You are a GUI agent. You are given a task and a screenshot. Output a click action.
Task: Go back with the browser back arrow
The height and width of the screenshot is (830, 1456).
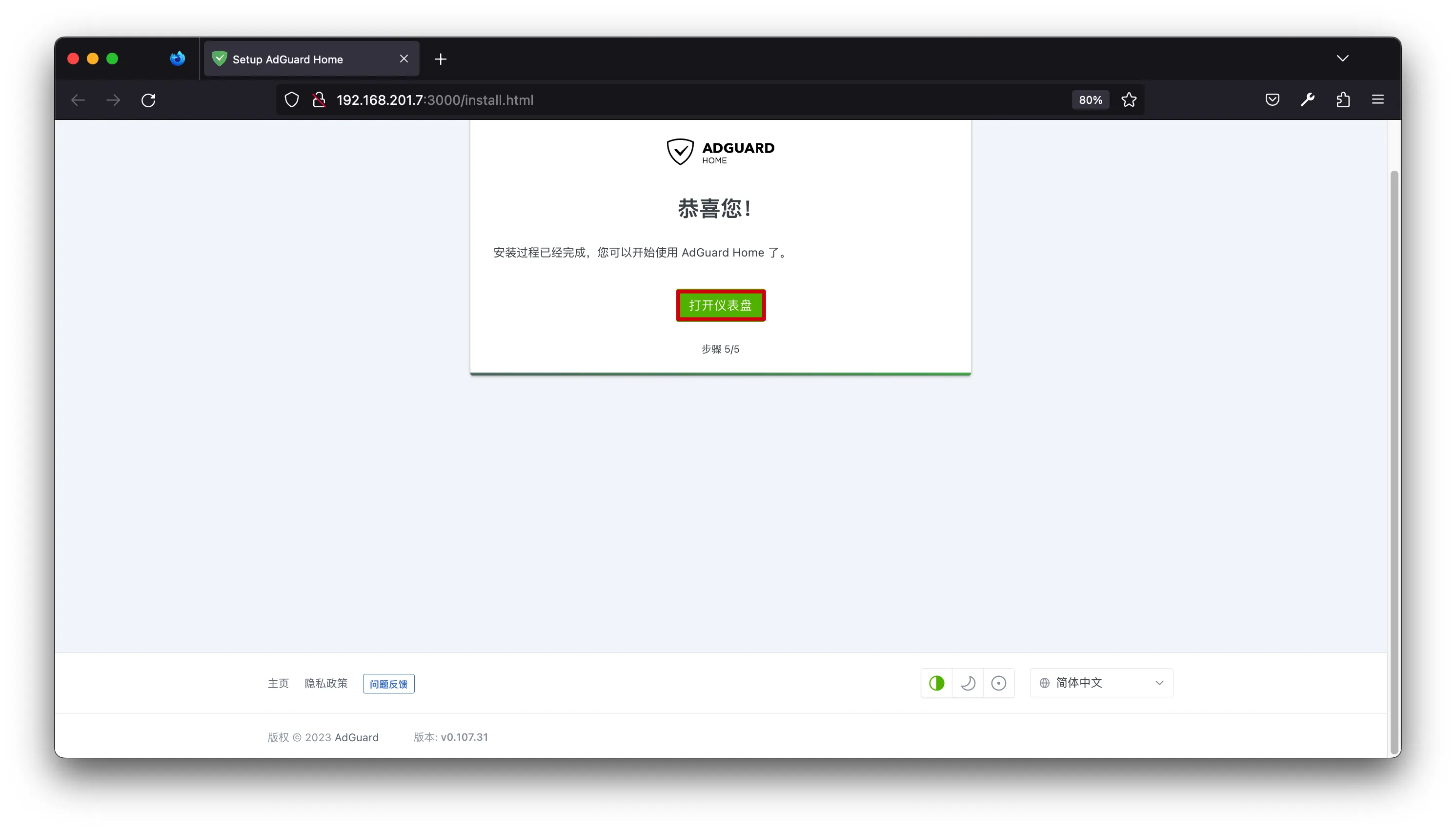coord(78,100)
